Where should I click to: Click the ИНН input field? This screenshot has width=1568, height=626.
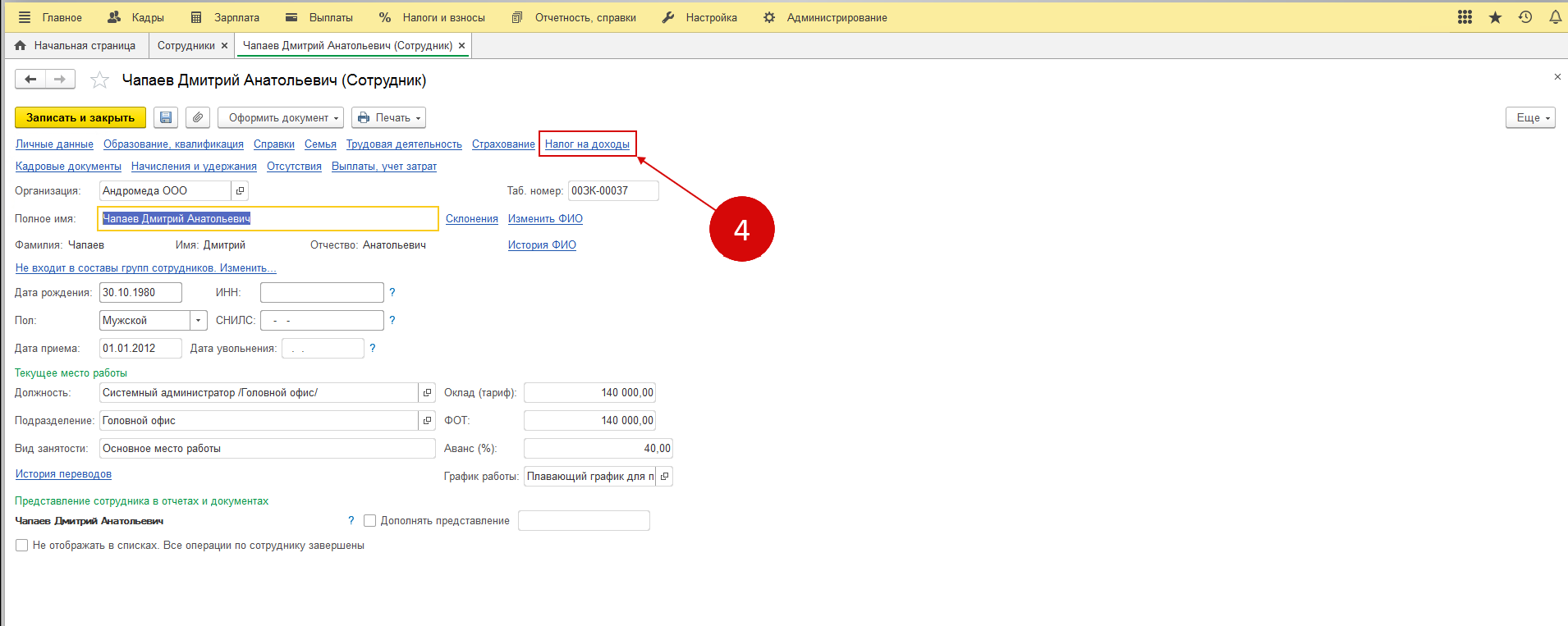point(322,293)
